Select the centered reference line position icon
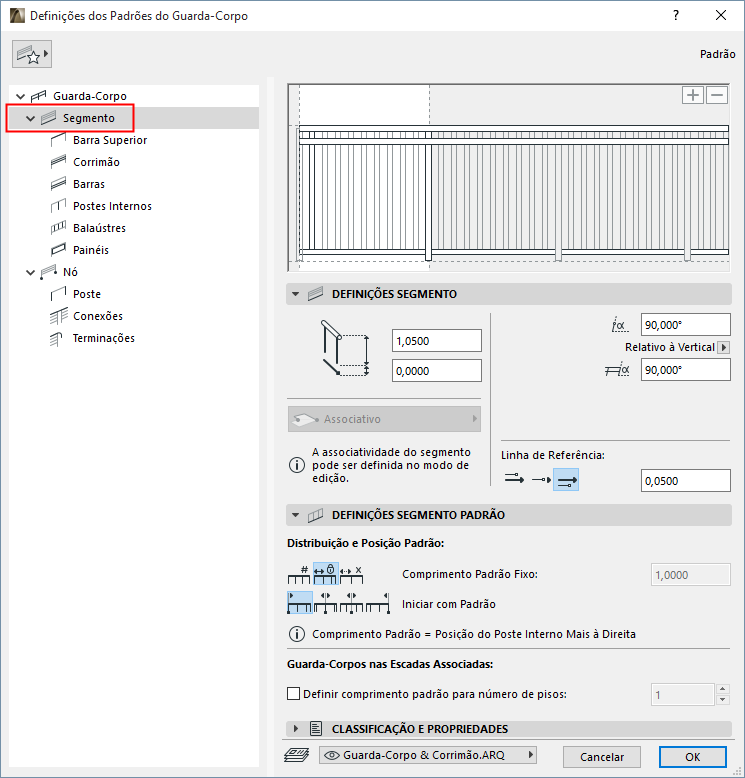The image size is (745, 778). click(x=540, y=479)
